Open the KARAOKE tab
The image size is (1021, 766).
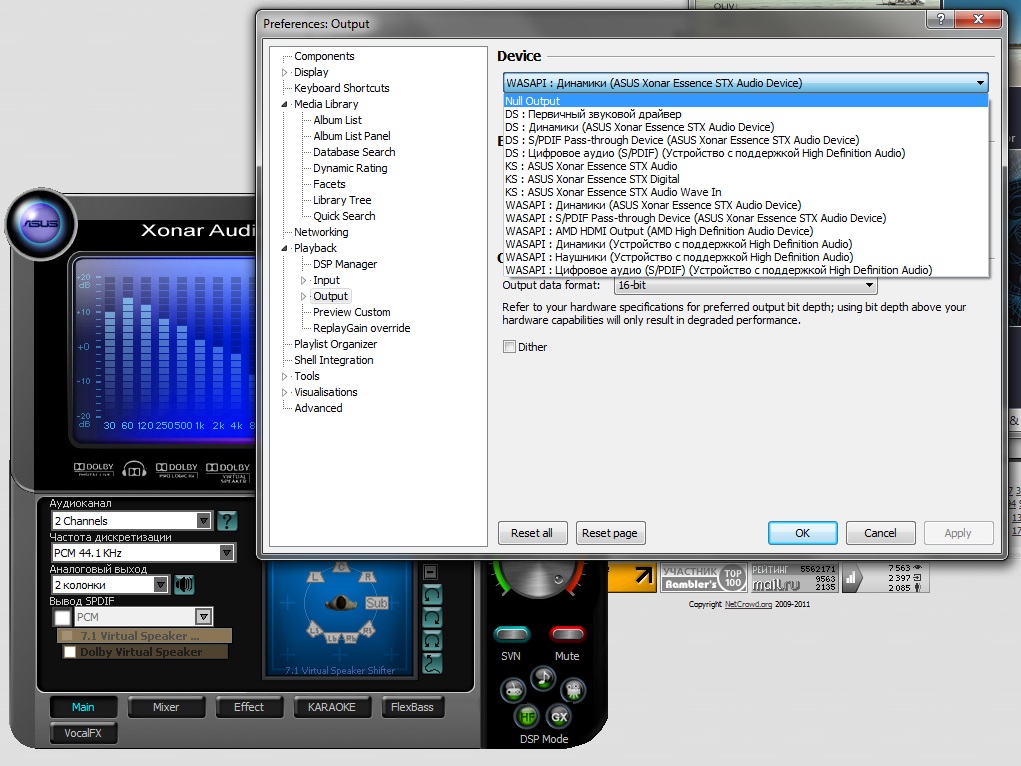tap(331, 707)
